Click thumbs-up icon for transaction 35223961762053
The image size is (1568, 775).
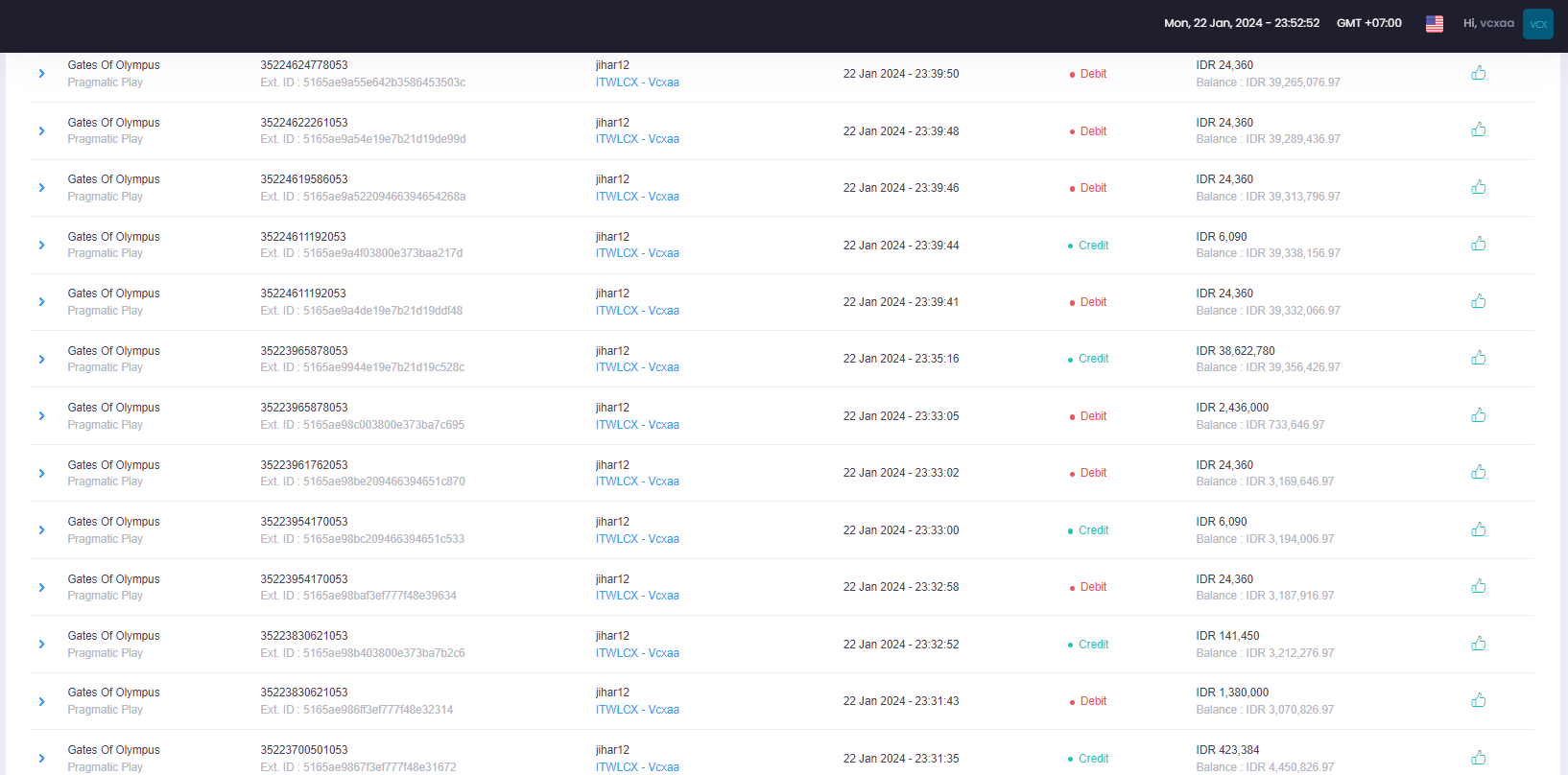click(1479, 472)
